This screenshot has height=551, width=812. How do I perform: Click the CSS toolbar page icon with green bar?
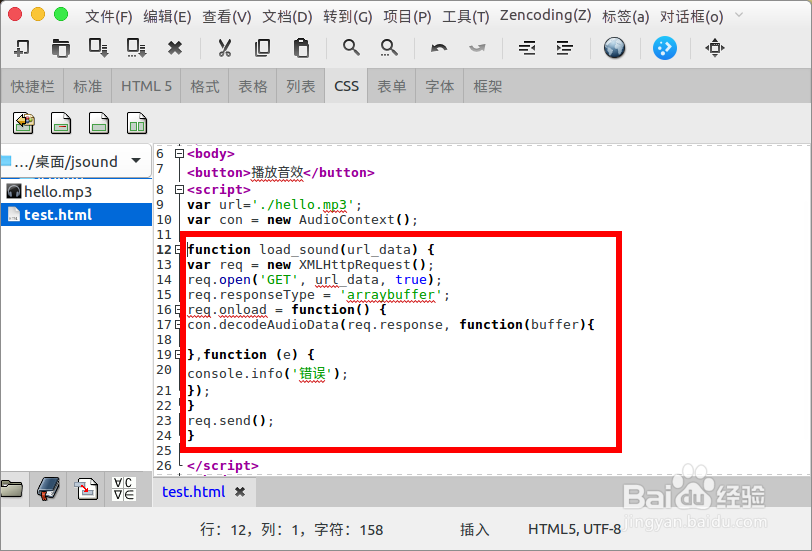pyautogui.click(x=99, y=123)
